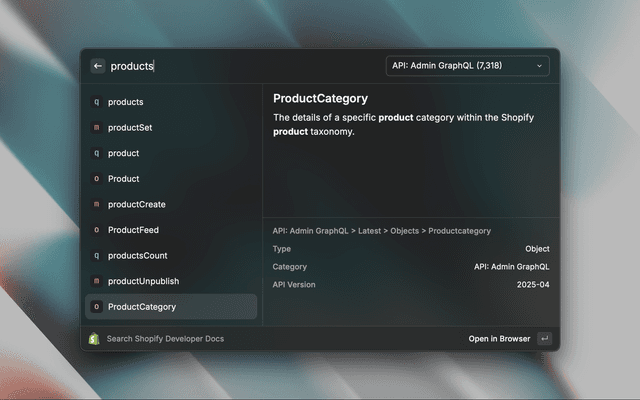The image size is (640, 400).
Task: Click the object icon beside Product
Action: point(96,179)
